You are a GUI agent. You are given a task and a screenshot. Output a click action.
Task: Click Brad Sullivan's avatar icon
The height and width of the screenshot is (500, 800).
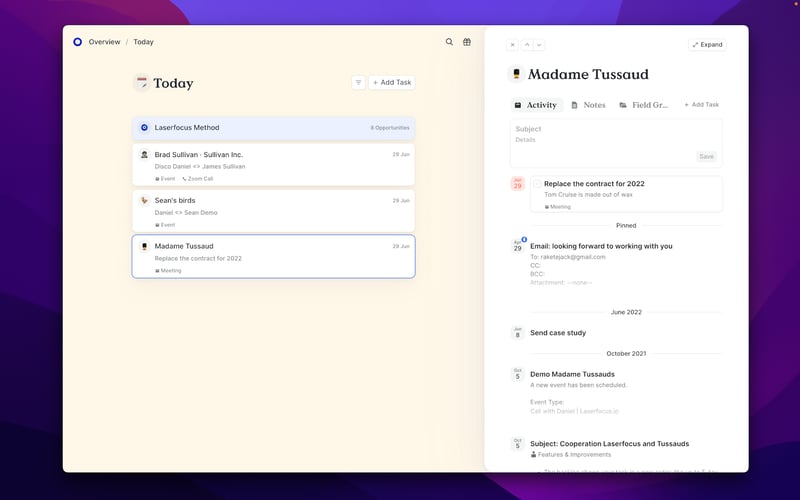tap(144, 154)
